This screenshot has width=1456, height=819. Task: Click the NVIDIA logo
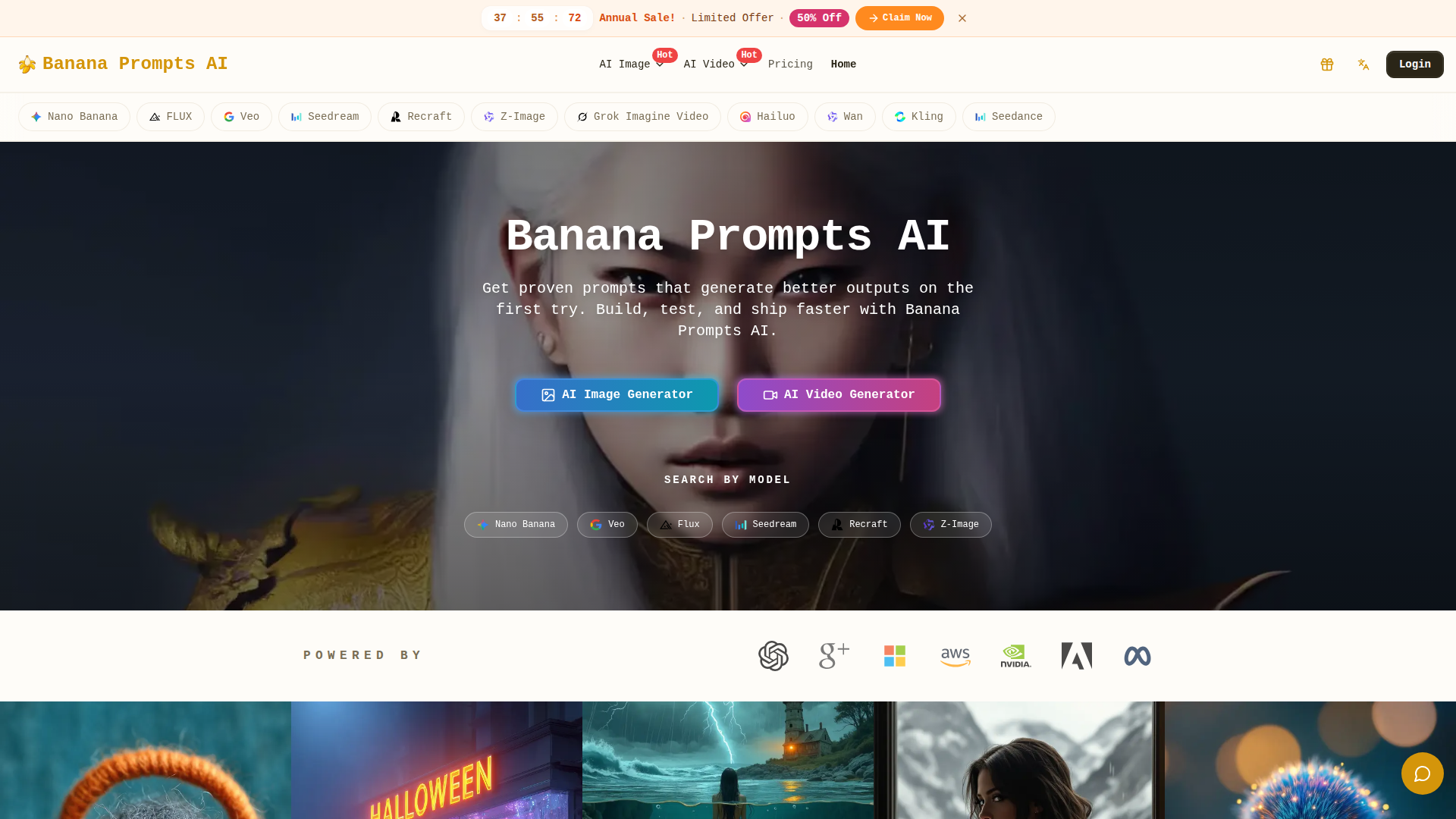[1016, 656]
